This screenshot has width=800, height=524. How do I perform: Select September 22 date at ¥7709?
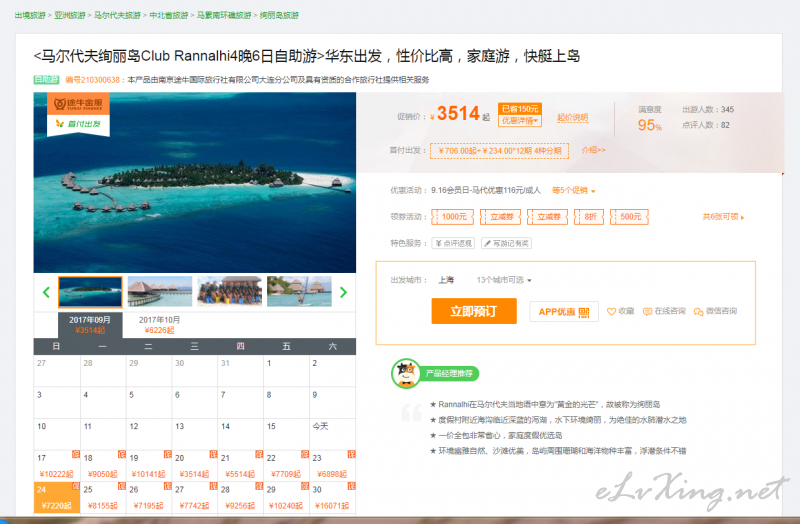pos(287,465)
